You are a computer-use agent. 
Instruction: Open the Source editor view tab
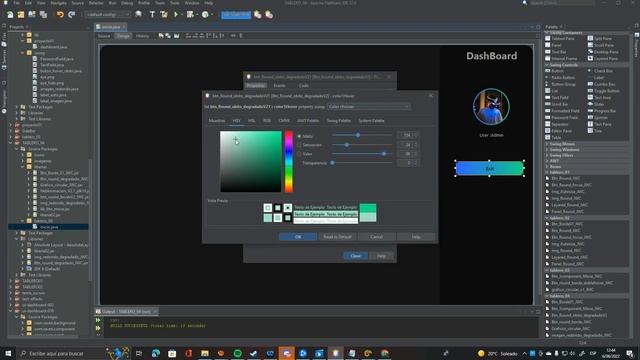tap(104, 36)
